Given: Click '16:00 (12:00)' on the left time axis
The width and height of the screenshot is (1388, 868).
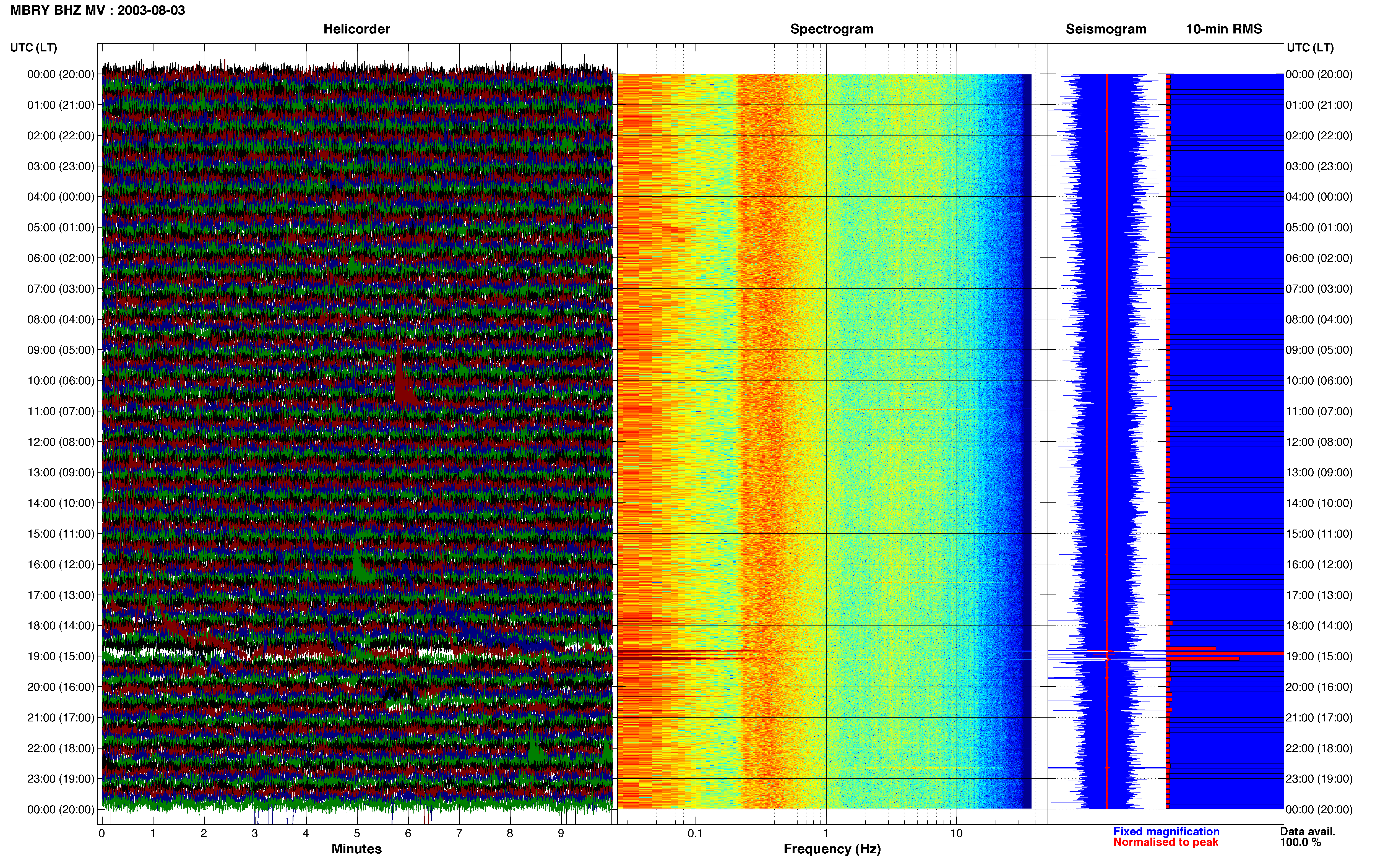Looking at the screenshot, I should (x=61, y=564).
